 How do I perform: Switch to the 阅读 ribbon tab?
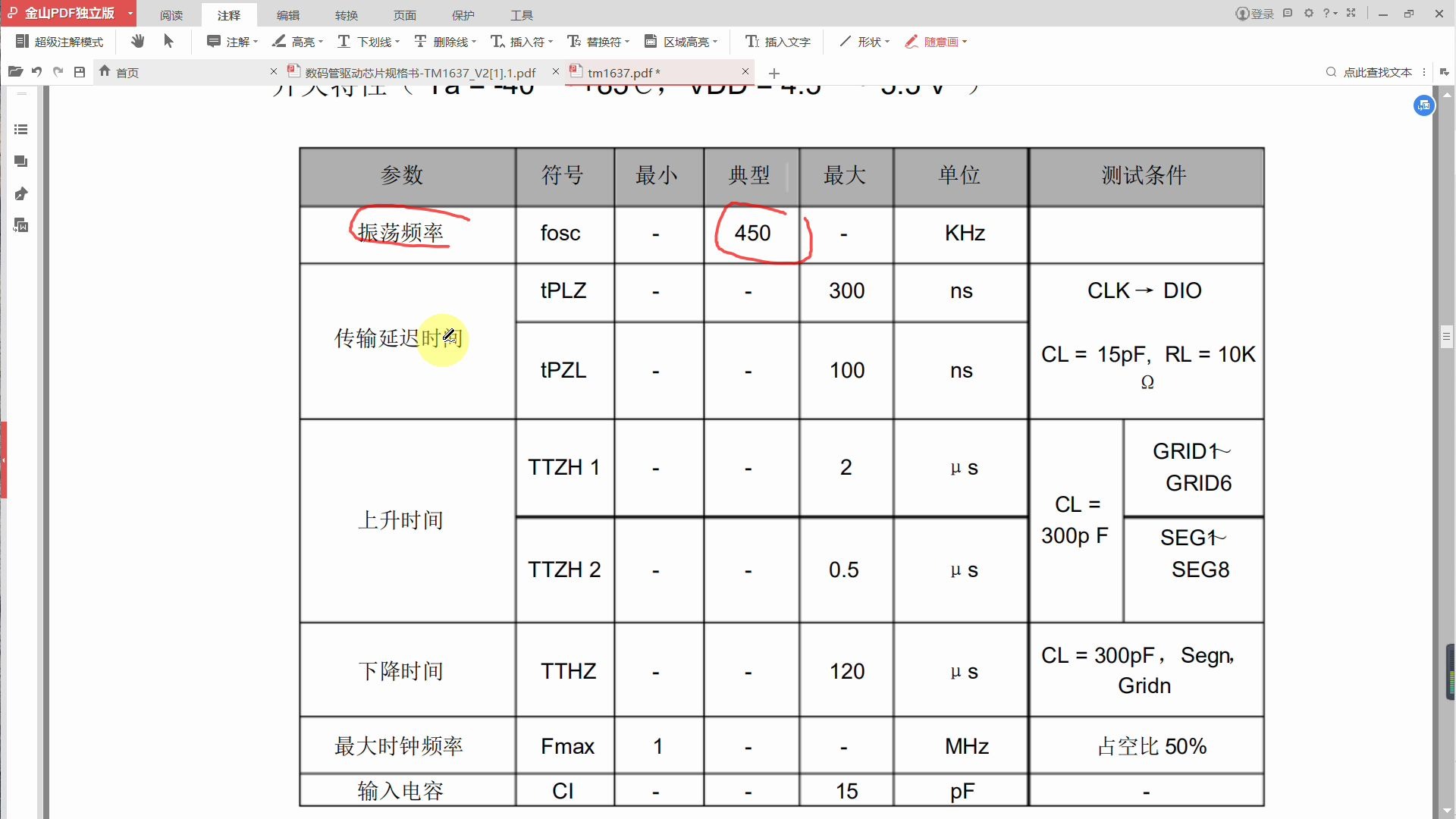tap(171, 15)
